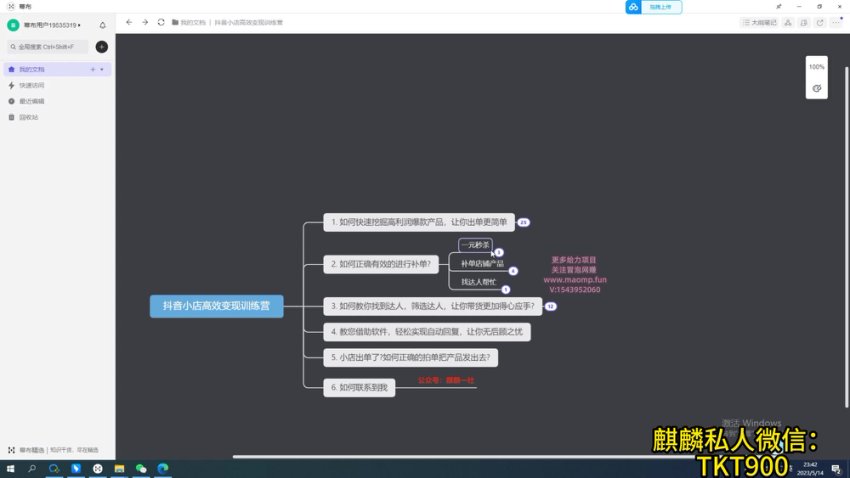Click the black plus new document button
Screen dimensions: 850x478
point(101,47)
